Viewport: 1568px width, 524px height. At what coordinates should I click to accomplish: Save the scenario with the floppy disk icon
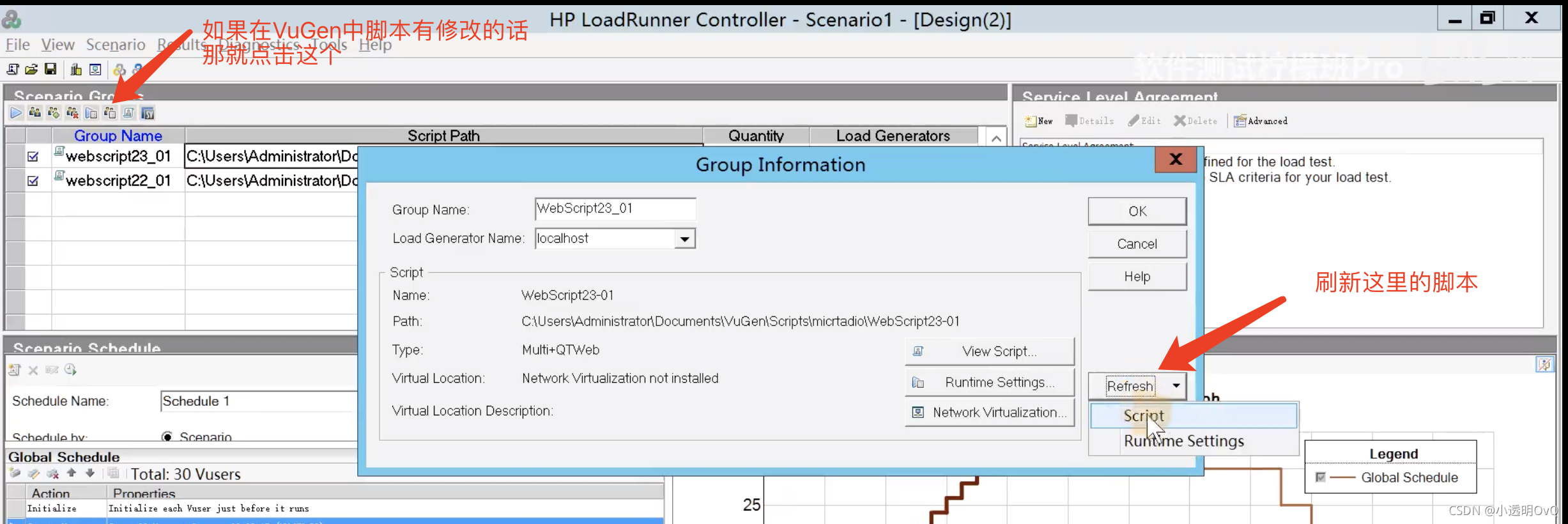[x=50, y=69]
